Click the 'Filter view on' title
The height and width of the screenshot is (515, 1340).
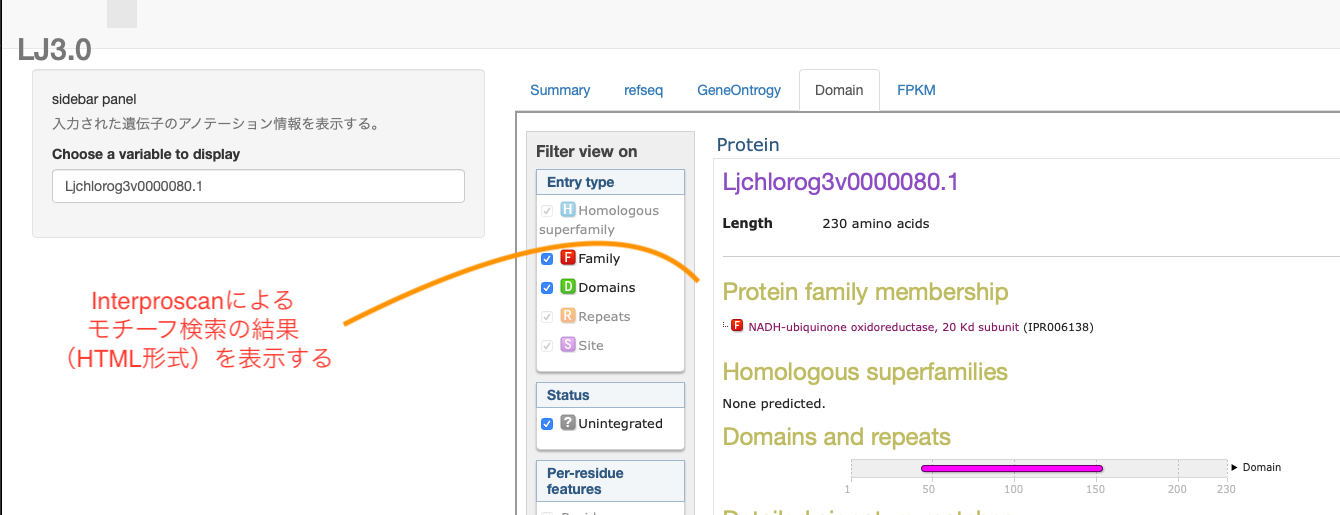(x=586, y=152)
